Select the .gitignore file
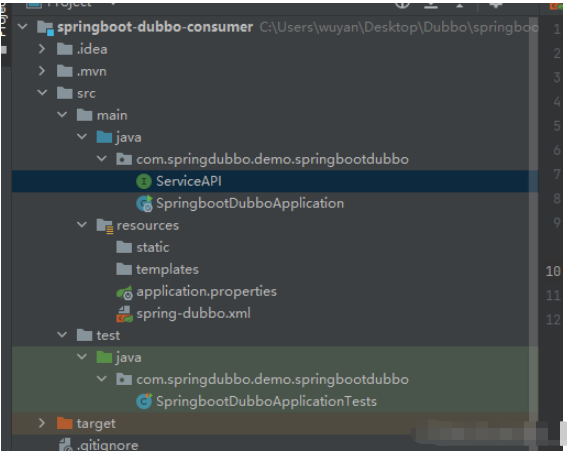 pyautogui.click(x=108, y=446)
